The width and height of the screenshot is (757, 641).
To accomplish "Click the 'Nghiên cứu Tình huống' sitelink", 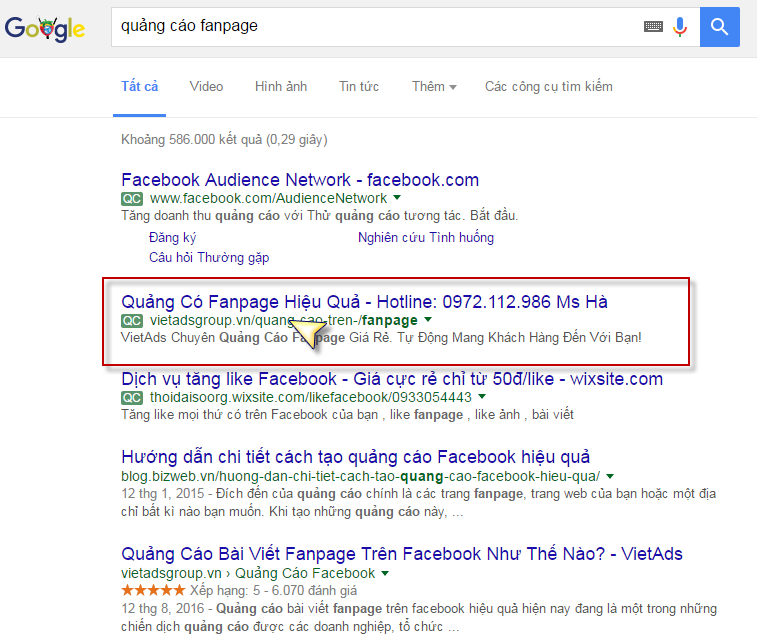I will (x=426, y=237).
